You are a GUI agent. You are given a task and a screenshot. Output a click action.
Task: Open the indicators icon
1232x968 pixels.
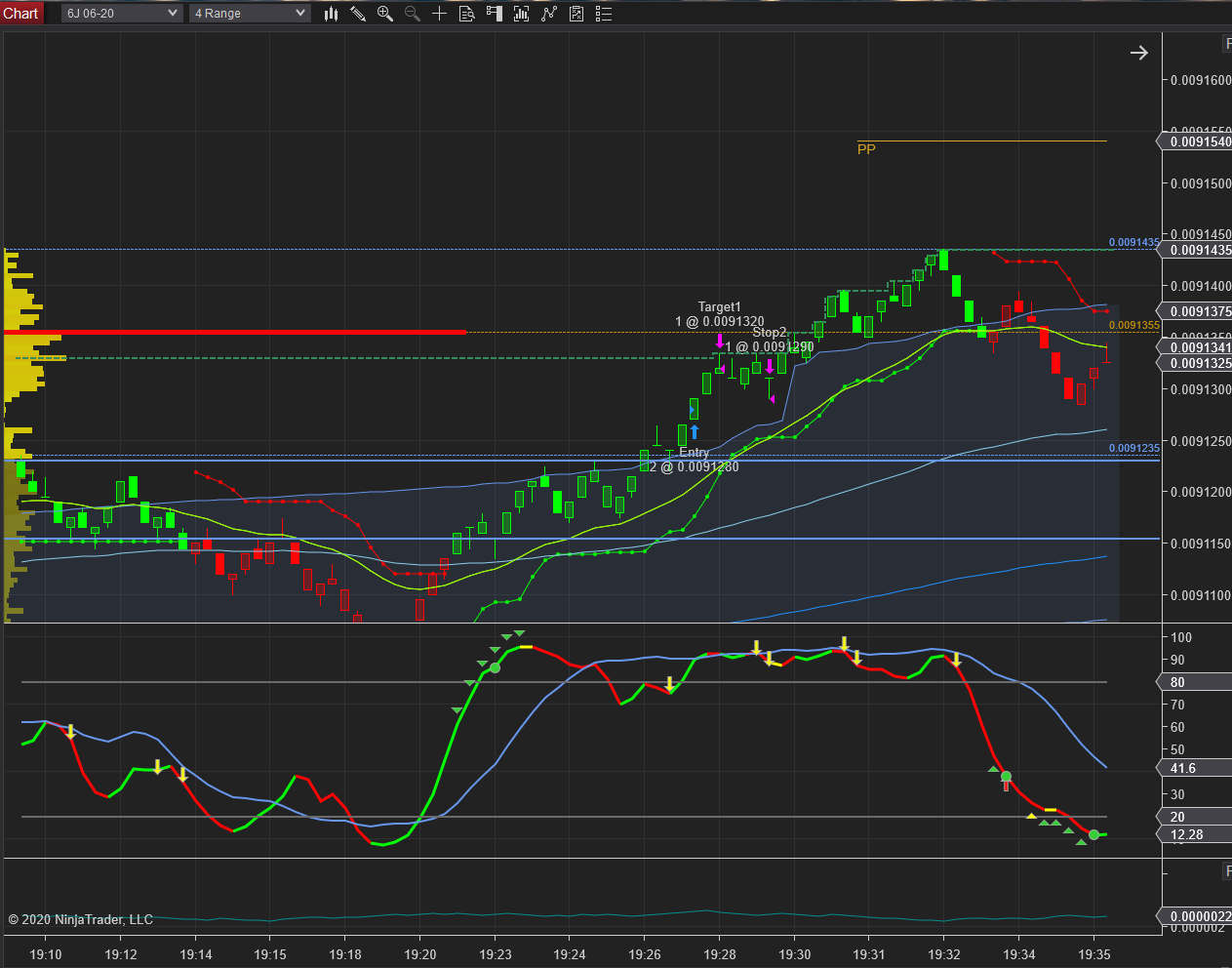pyautogui.click(x=549, y=13)
